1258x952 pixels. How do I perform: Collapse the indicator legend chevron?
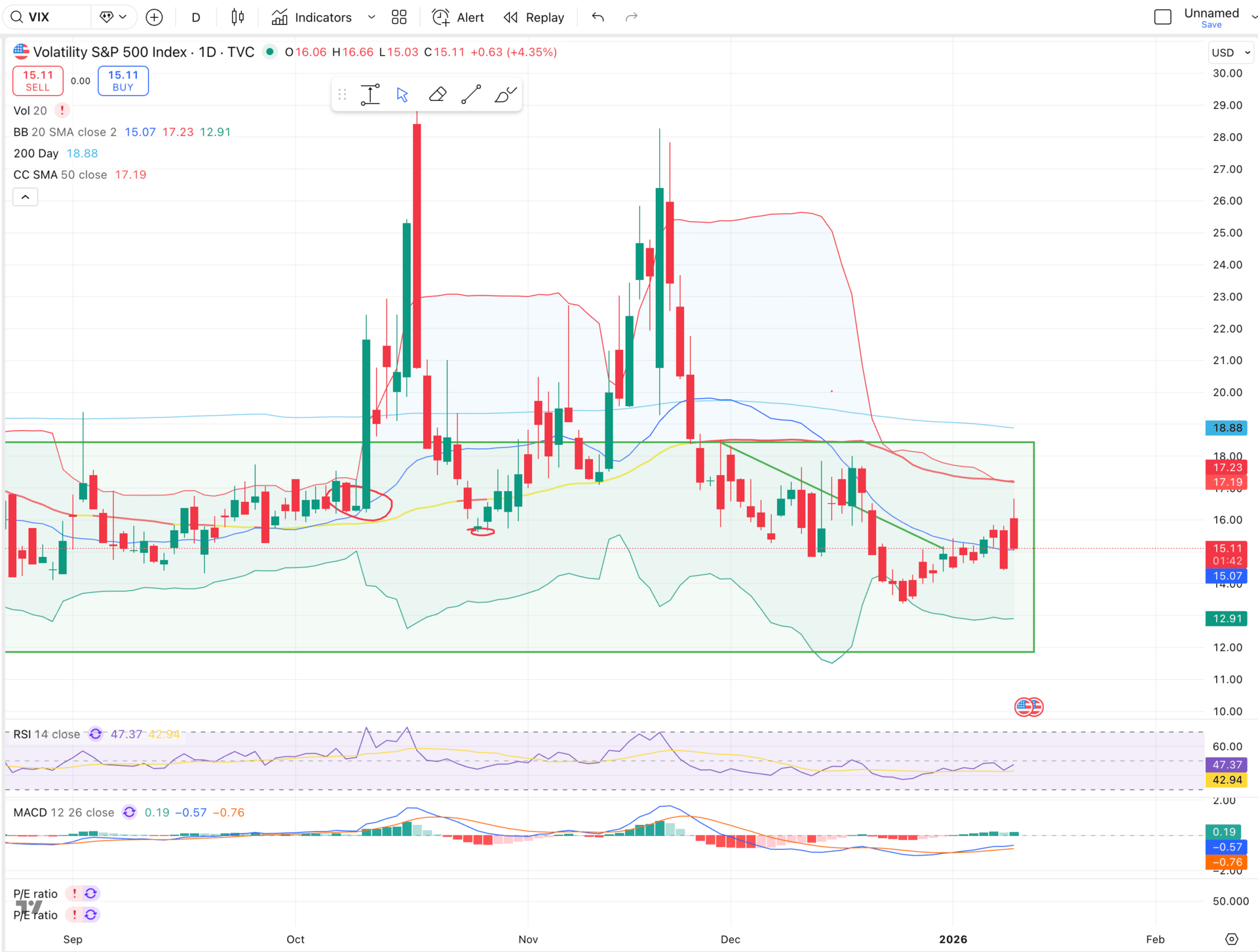tap(26, 197)
